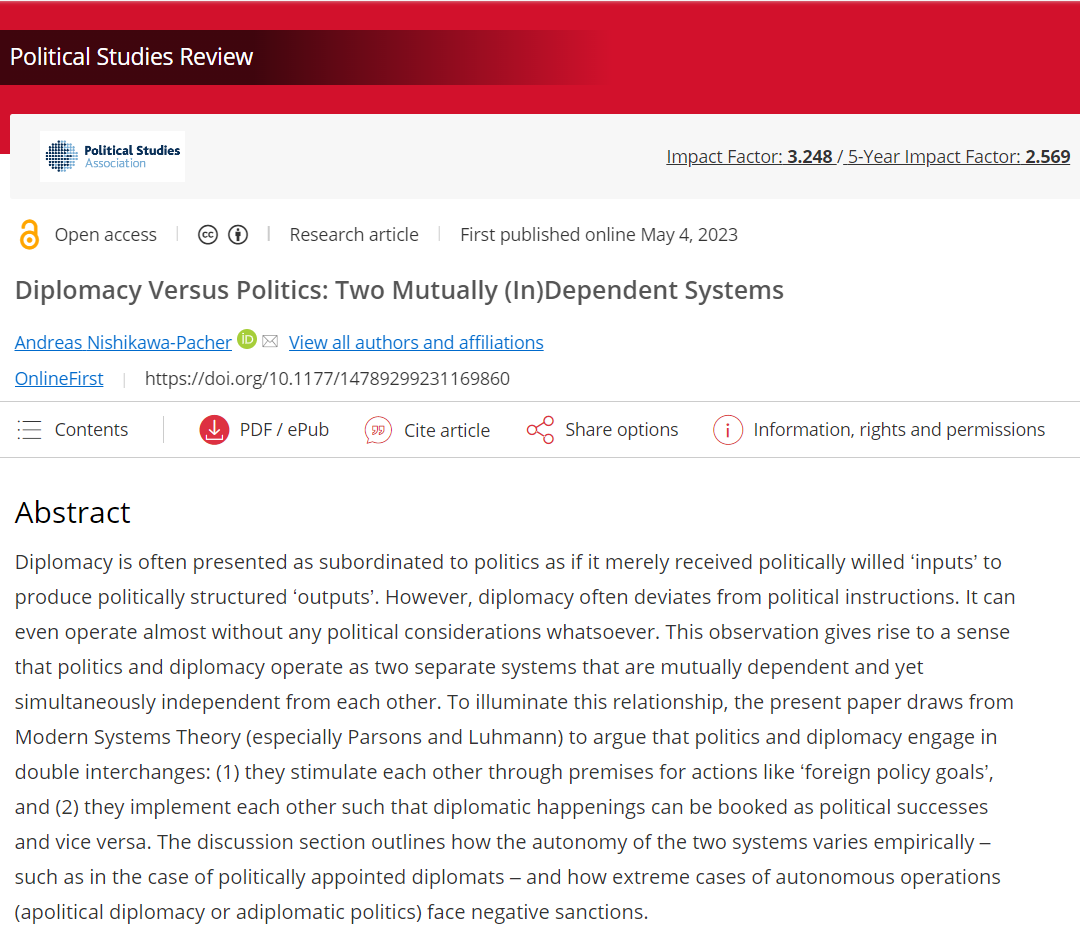Click the green ORCID iD icon
This screenshot has width=1080, height=931.
click(247, 339)
